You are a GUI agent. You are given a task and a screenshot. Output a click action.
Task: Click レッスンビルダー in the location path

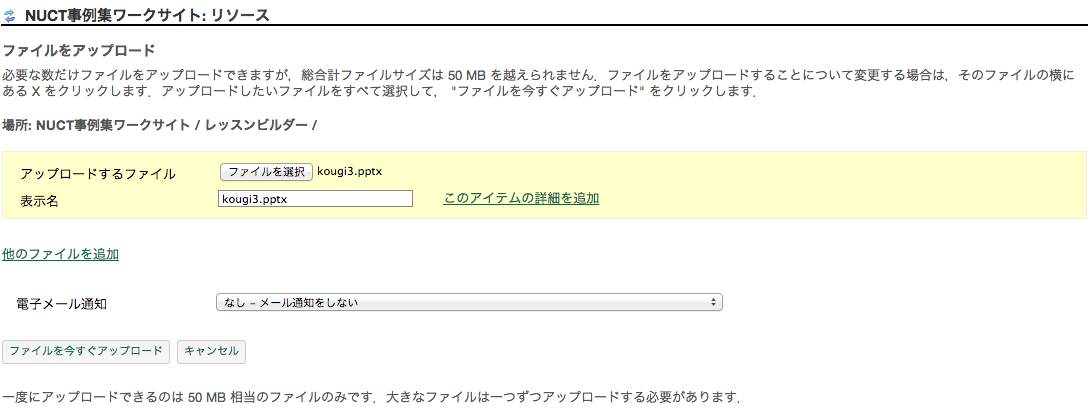pos(258,125)
